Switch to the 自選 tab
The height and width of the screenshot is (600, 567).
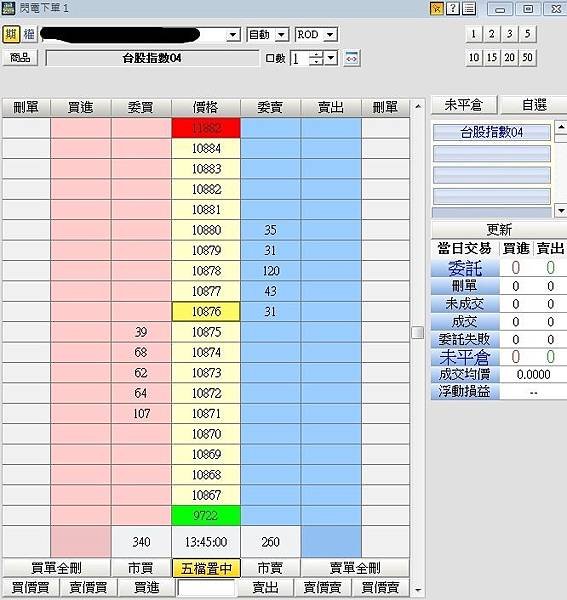[534, 104]
